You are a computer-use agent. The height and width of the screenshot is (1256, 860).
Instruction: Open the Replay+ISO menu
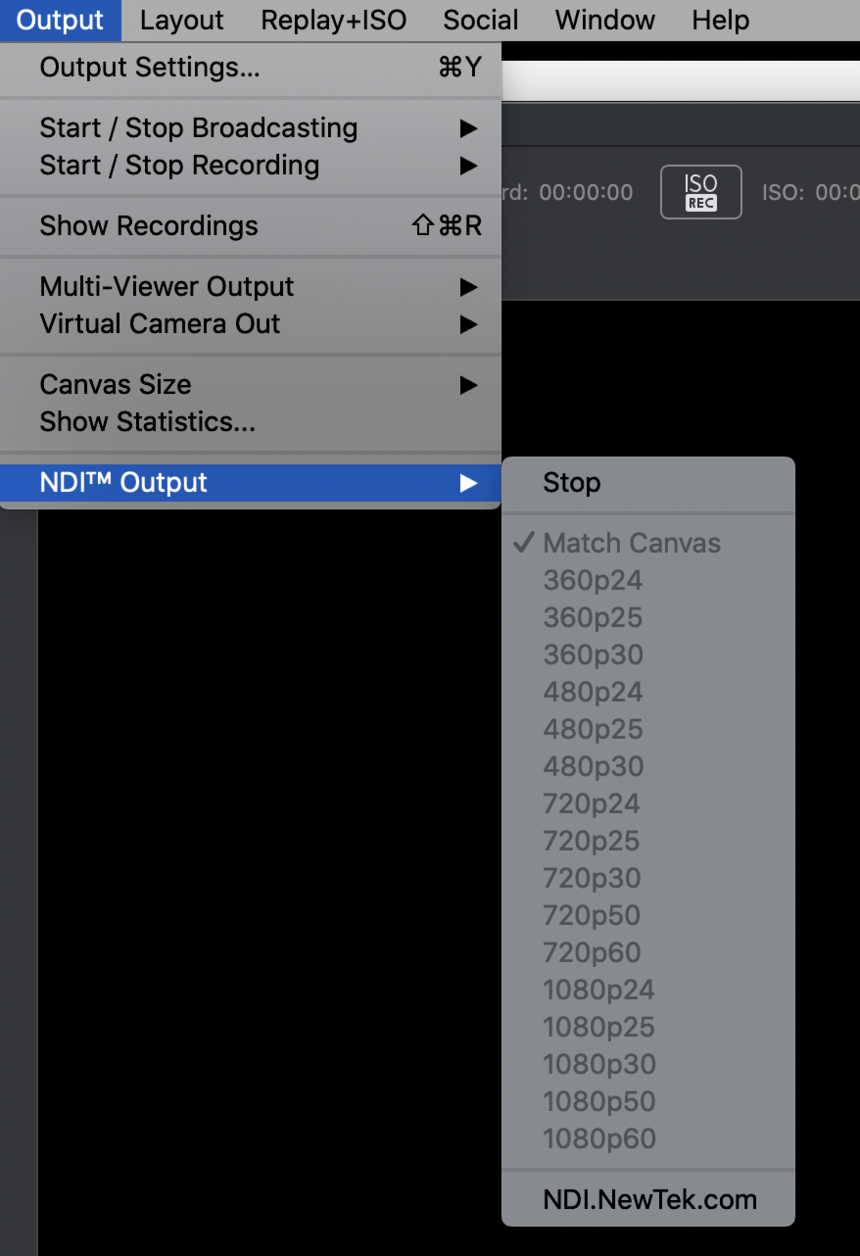pos(333,20)
